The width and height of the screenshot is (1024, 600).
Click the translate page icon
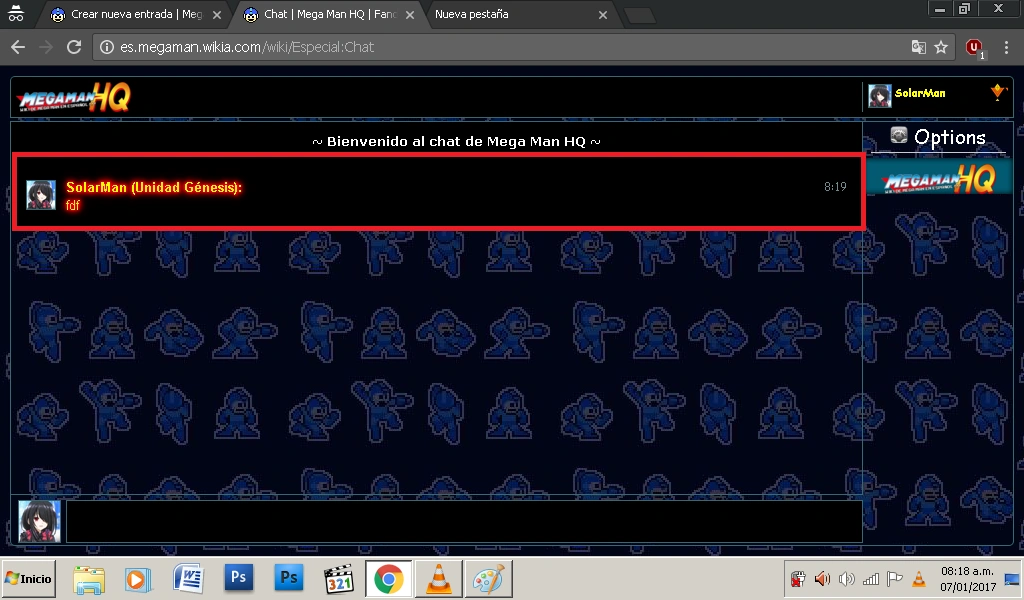pos(918,47)
